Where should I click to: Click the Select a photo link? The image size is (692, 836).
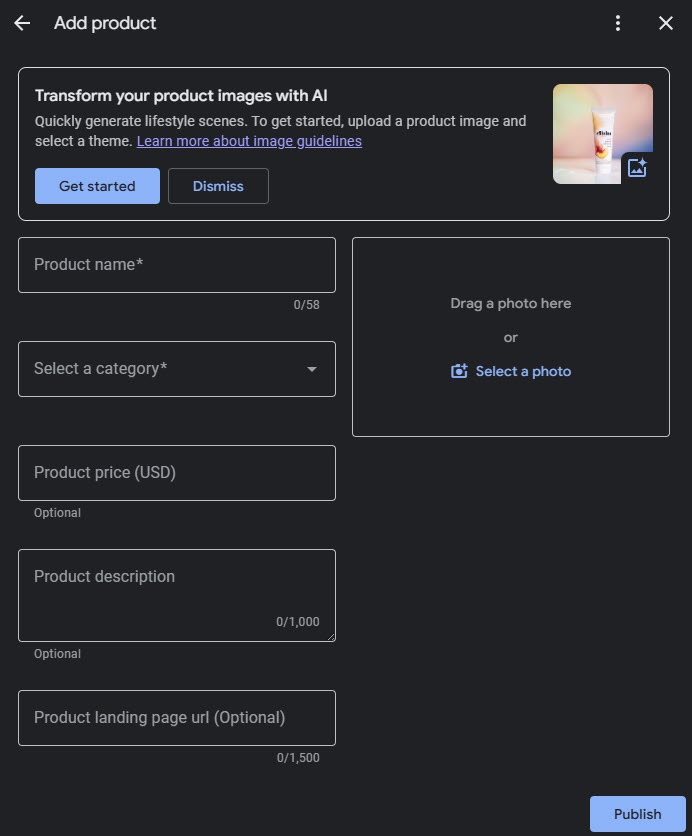pos(523,371)
